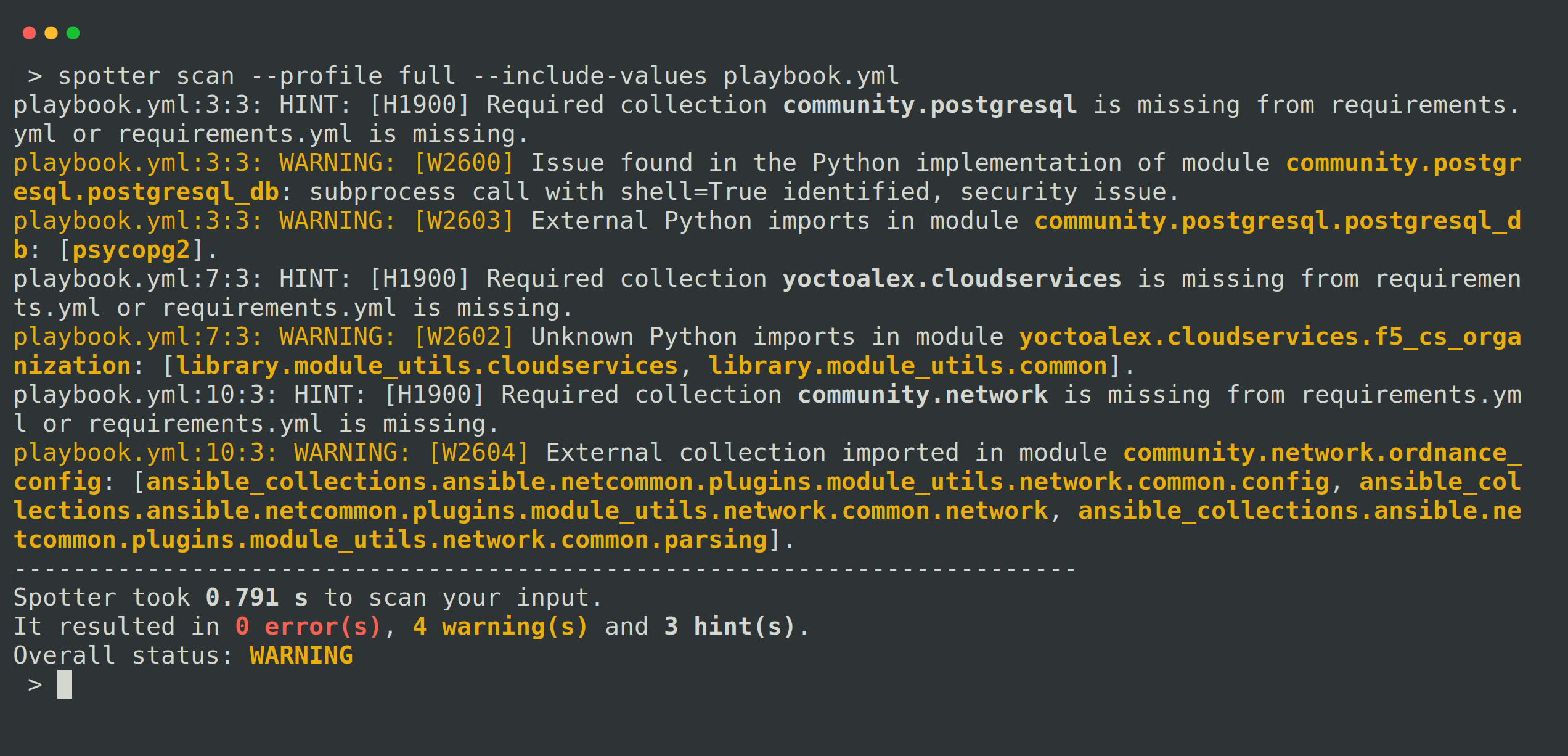
Task: Click the yellow WARNING overall status
Action: (301, 655)
